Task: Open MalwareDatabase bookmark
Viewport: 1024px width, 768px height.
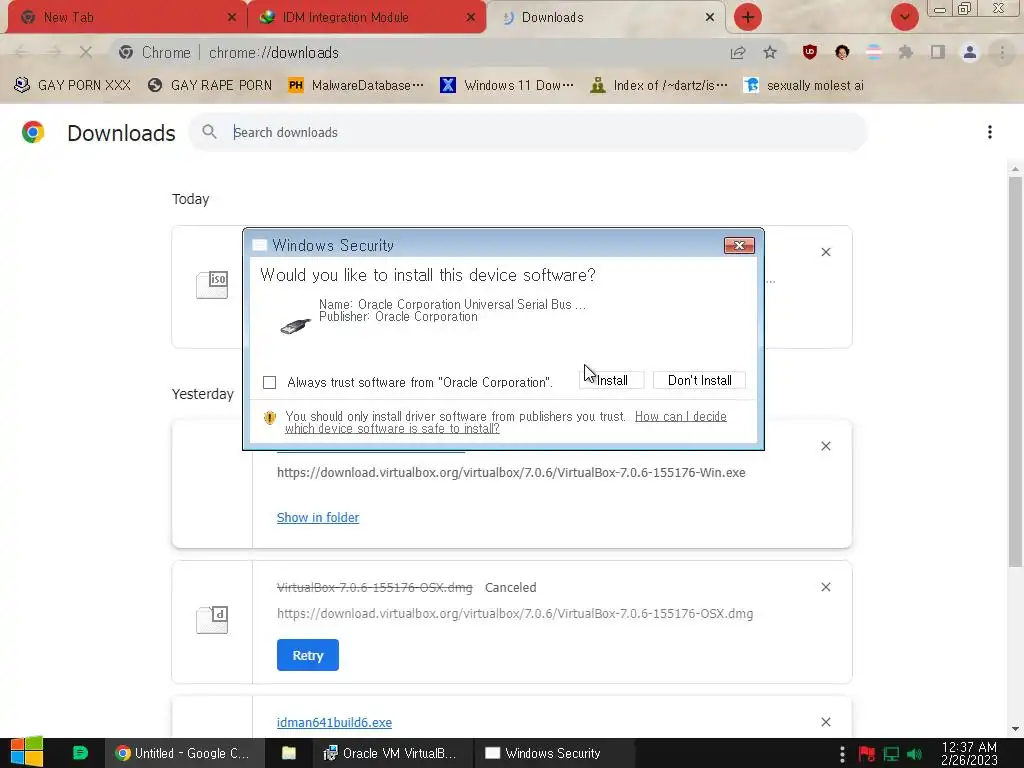Action: pos(356,86)
